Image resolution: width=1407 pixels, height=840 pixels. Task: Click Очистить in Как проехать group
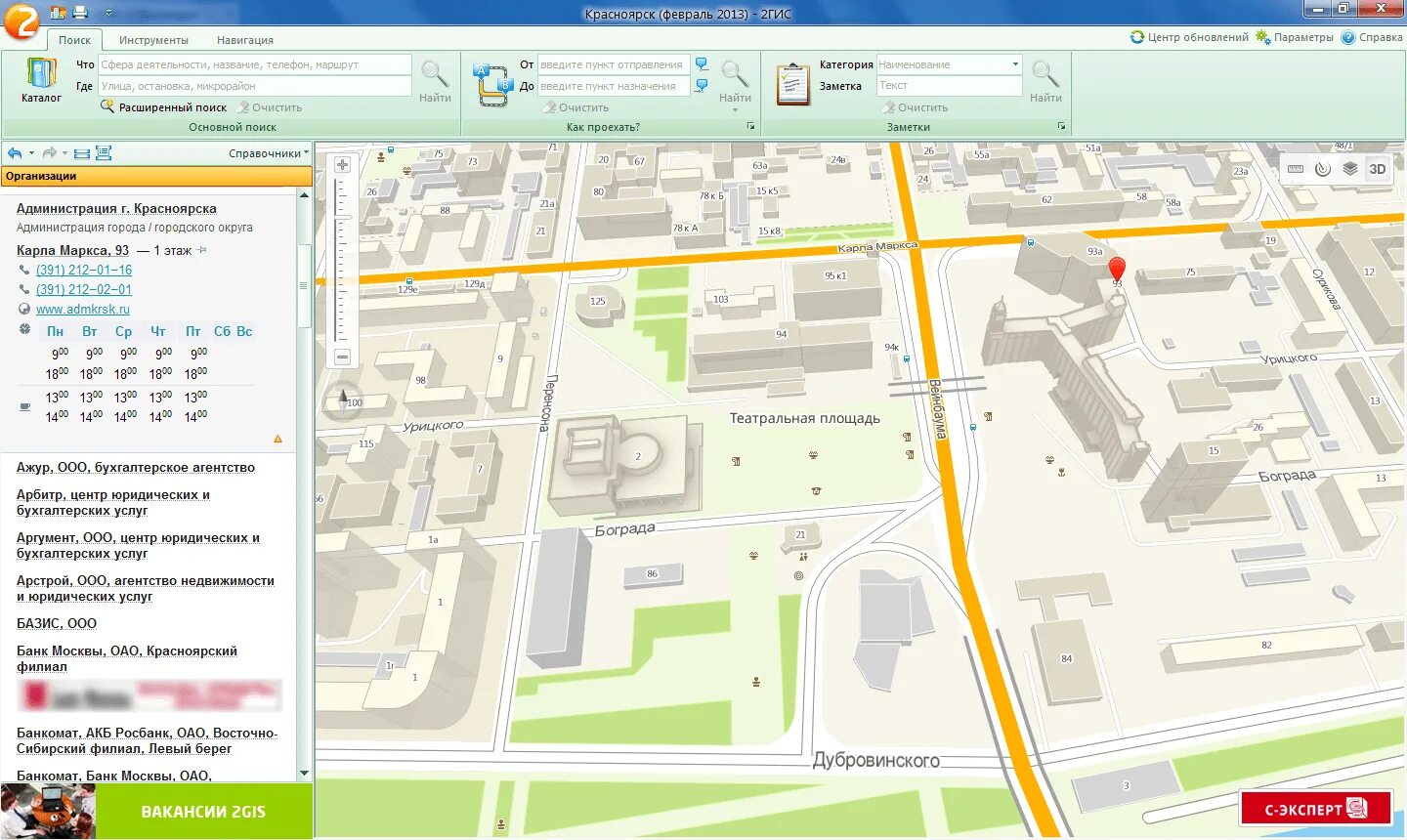click(x=576, y=107)
